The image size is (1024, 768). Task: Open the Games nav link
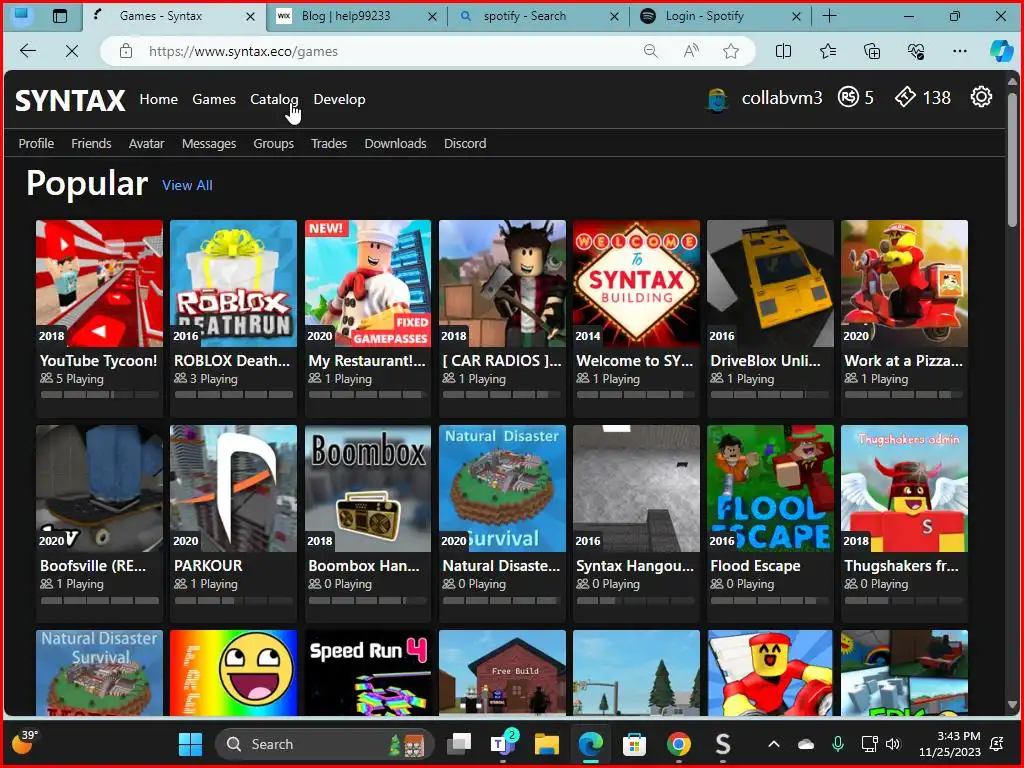(x=214, y=99)
